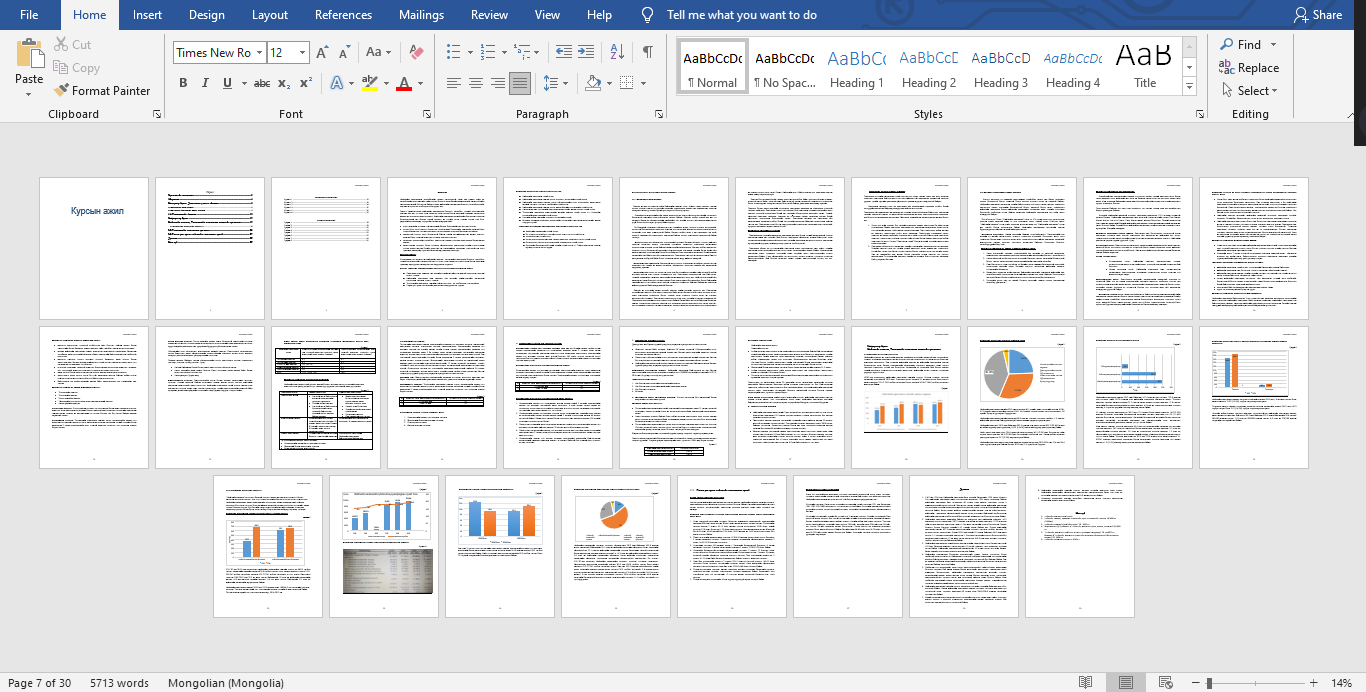Select the Курсын ажил title page thumbnail
Screen dimensions: 1366x692
(x=94, y=248)
